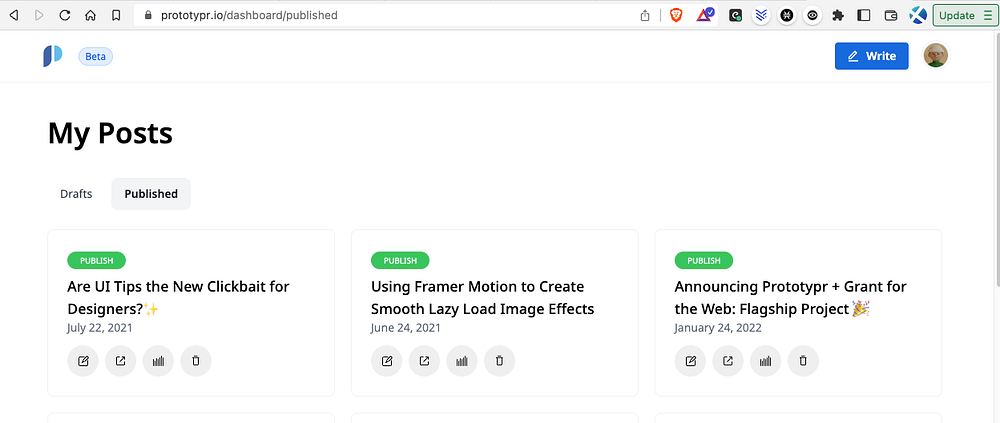Open the UI Tips post in a new tab
The height and width of the screenshot is (423, 1000).
click(120, 361)
